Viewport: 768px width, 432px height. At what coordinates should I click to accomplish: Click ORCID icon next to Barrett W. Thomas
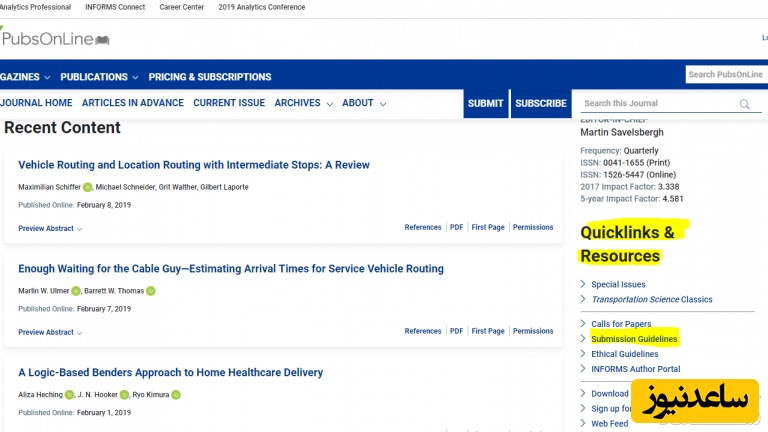tap(151, 291)
